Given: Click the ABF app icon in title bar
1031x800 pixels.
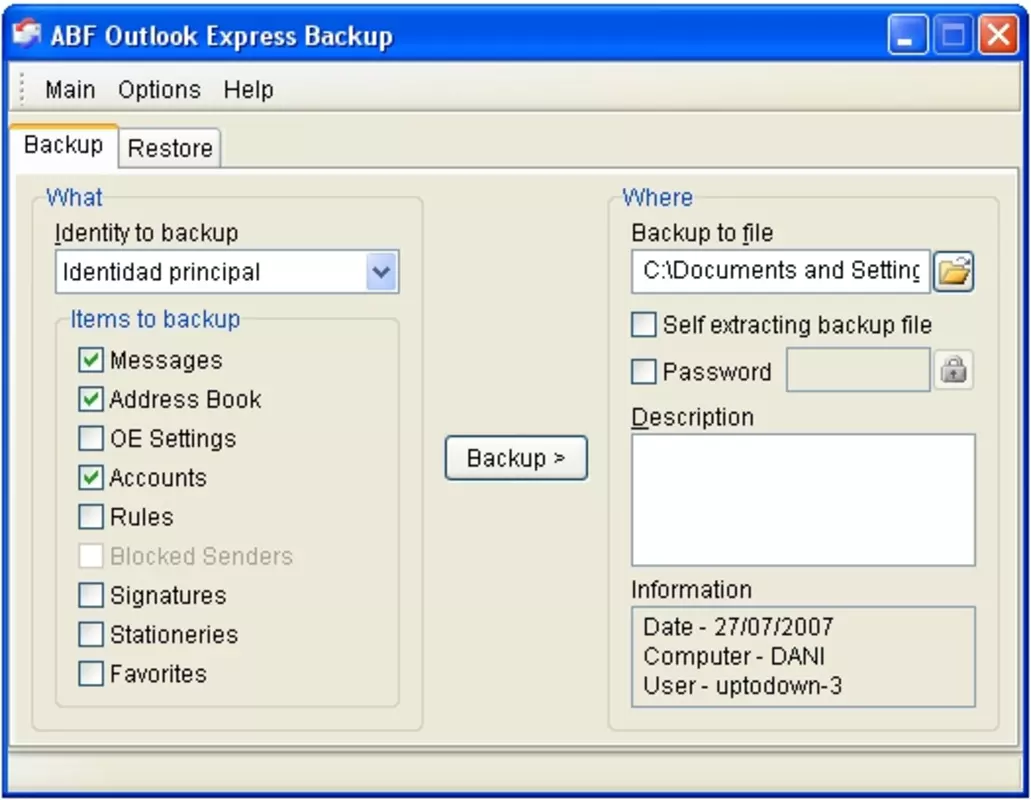Looking at the screenshot, I should [27, 34].
